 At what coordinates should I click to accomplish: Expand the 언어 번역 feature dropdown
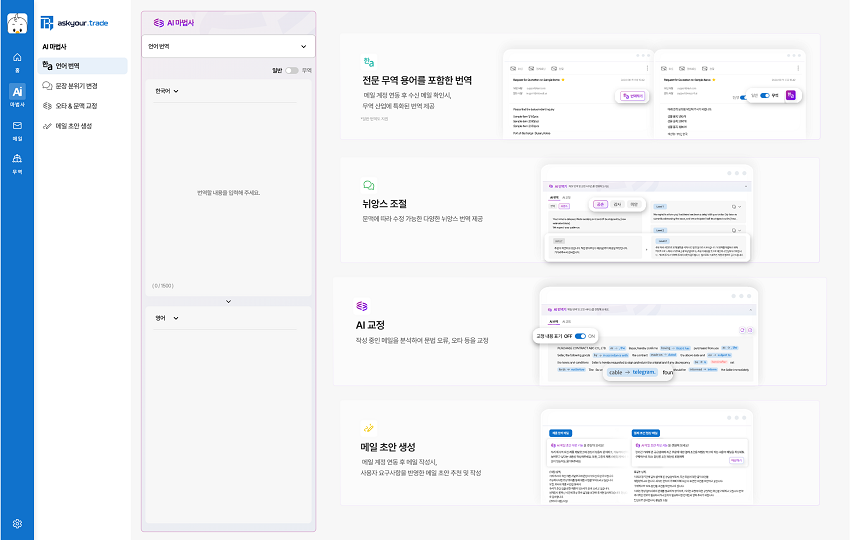pos(228,46)
